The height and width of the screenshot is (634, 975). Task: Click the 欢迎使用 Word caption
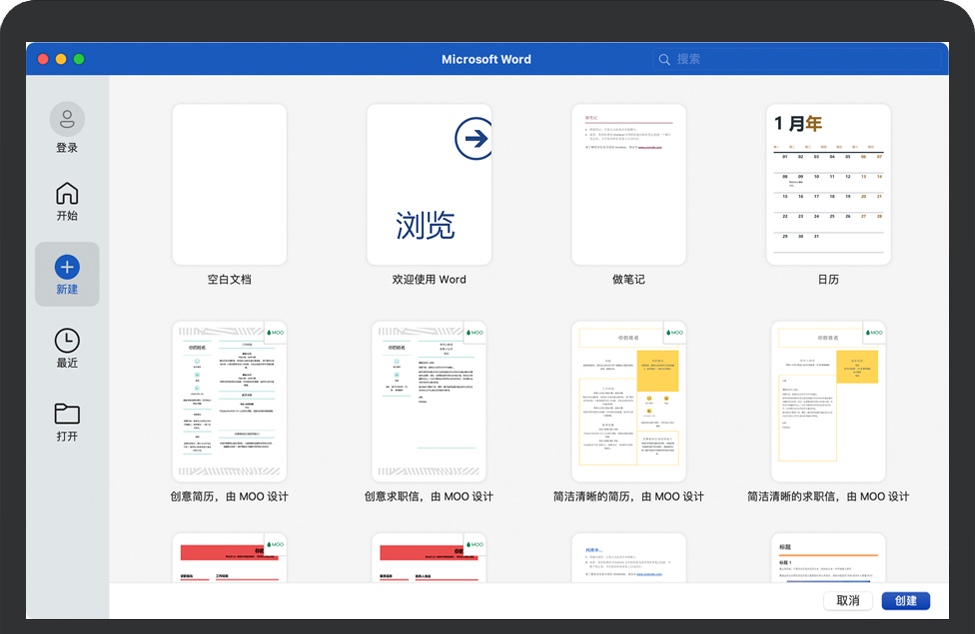[429, 280]
